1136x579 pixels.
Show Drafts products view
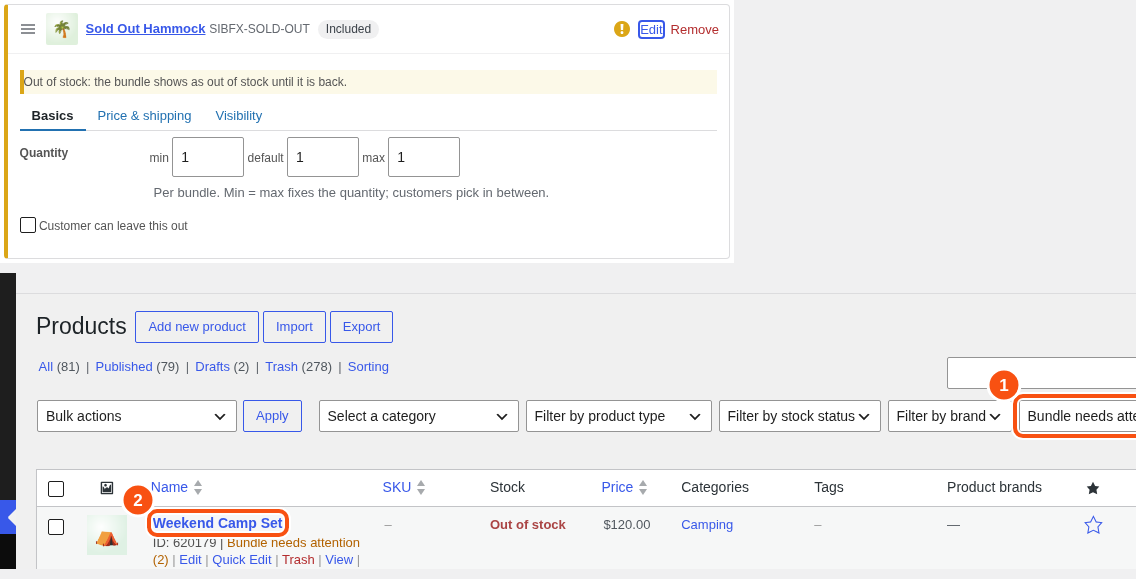click(x=212, y=367)
